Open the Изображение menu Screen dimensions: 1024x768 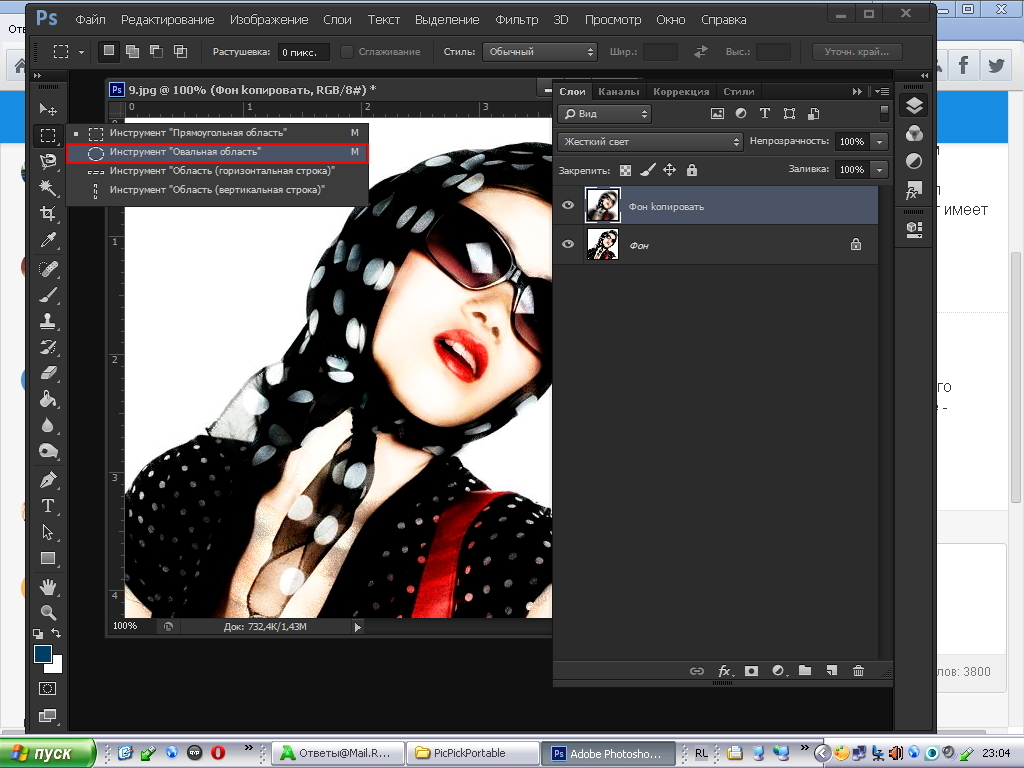pos(268,20)
